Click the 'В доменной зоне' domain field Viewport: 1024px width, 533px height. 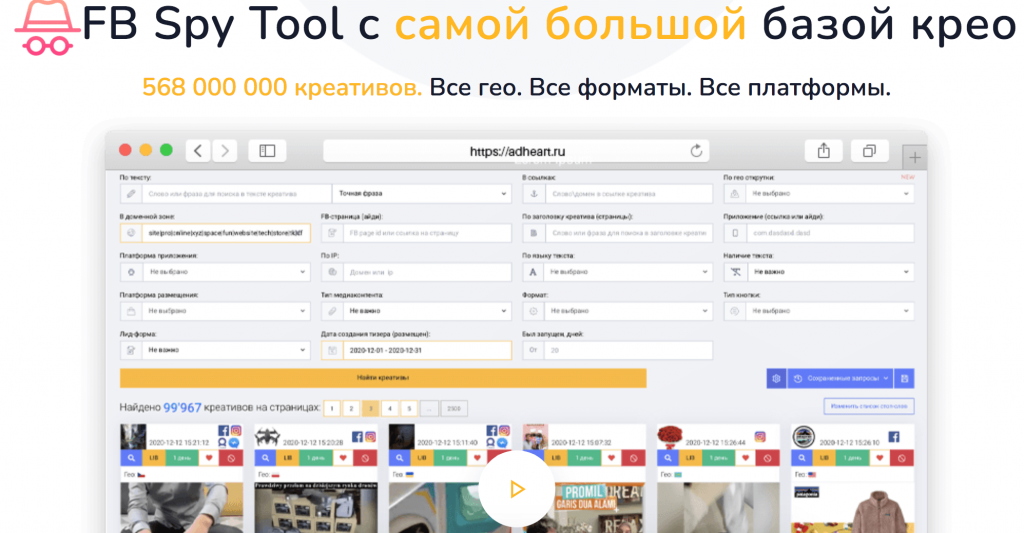[215, 233]
